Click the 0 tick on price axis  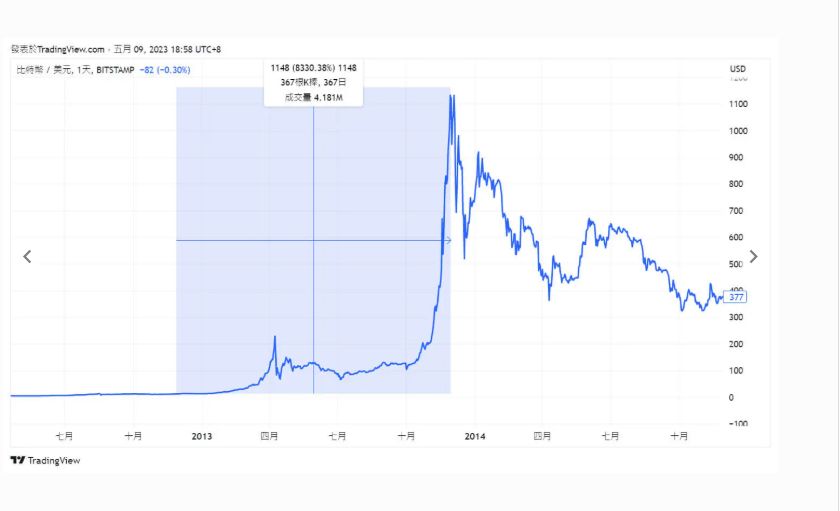click(731, 397)
